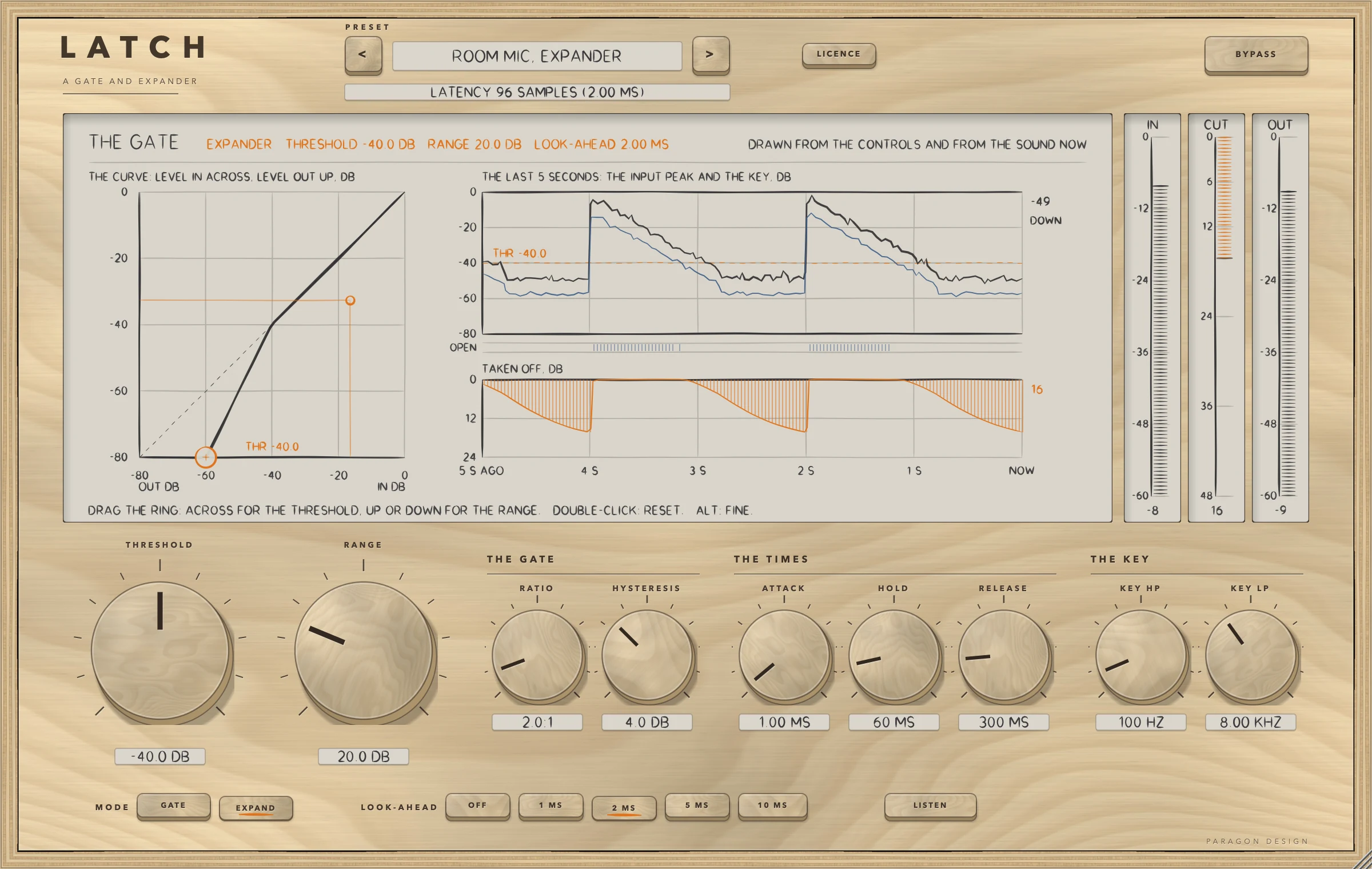Screen dimensions: 1372x869
Task: Turn look-ahead Off
Action: point(477,806)
